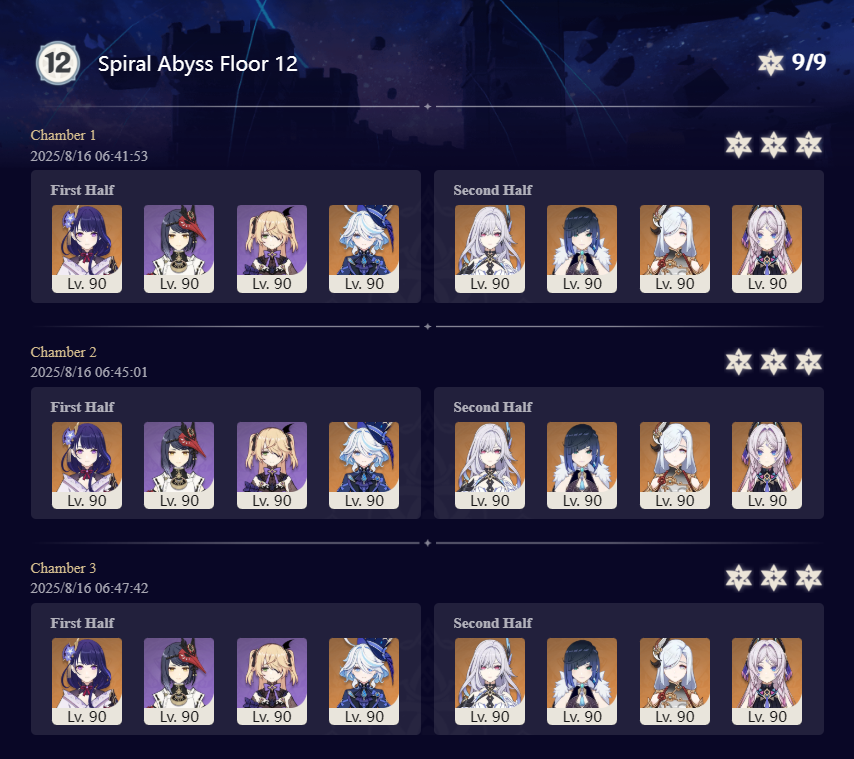Viewport: 854px width, 759px height.
Task: Select Skirk's portrait in Chamber 1 Second Half
Action: pyautogui.click(x=490, y=249)
